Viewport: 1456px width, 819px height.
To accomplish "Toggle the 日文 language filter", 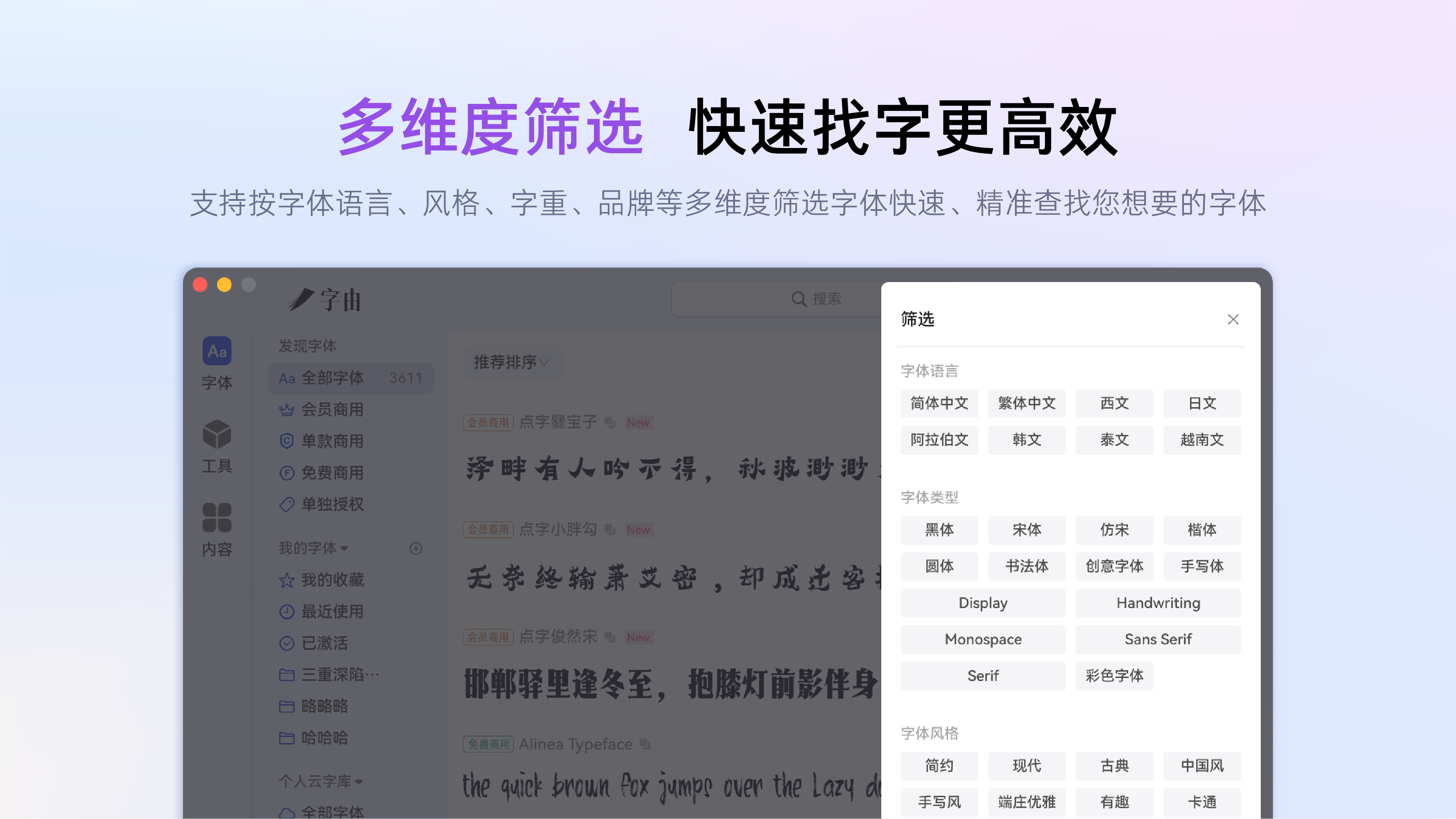I will point(1202,403).
